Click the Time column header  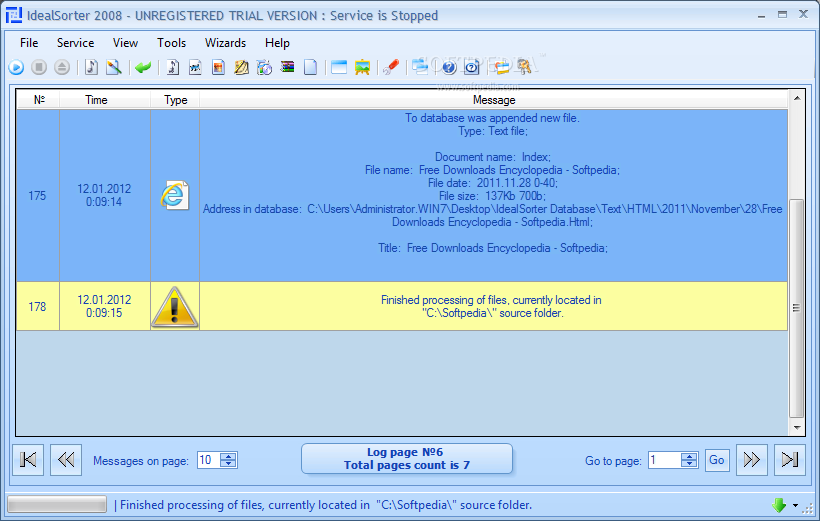[x=105, y=99]
